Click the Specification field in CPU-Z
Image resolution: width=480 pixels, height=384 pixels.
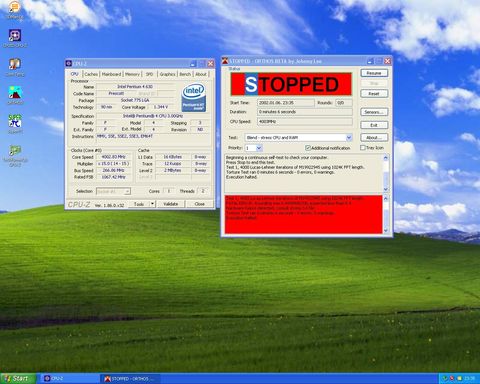pos(153,116)
